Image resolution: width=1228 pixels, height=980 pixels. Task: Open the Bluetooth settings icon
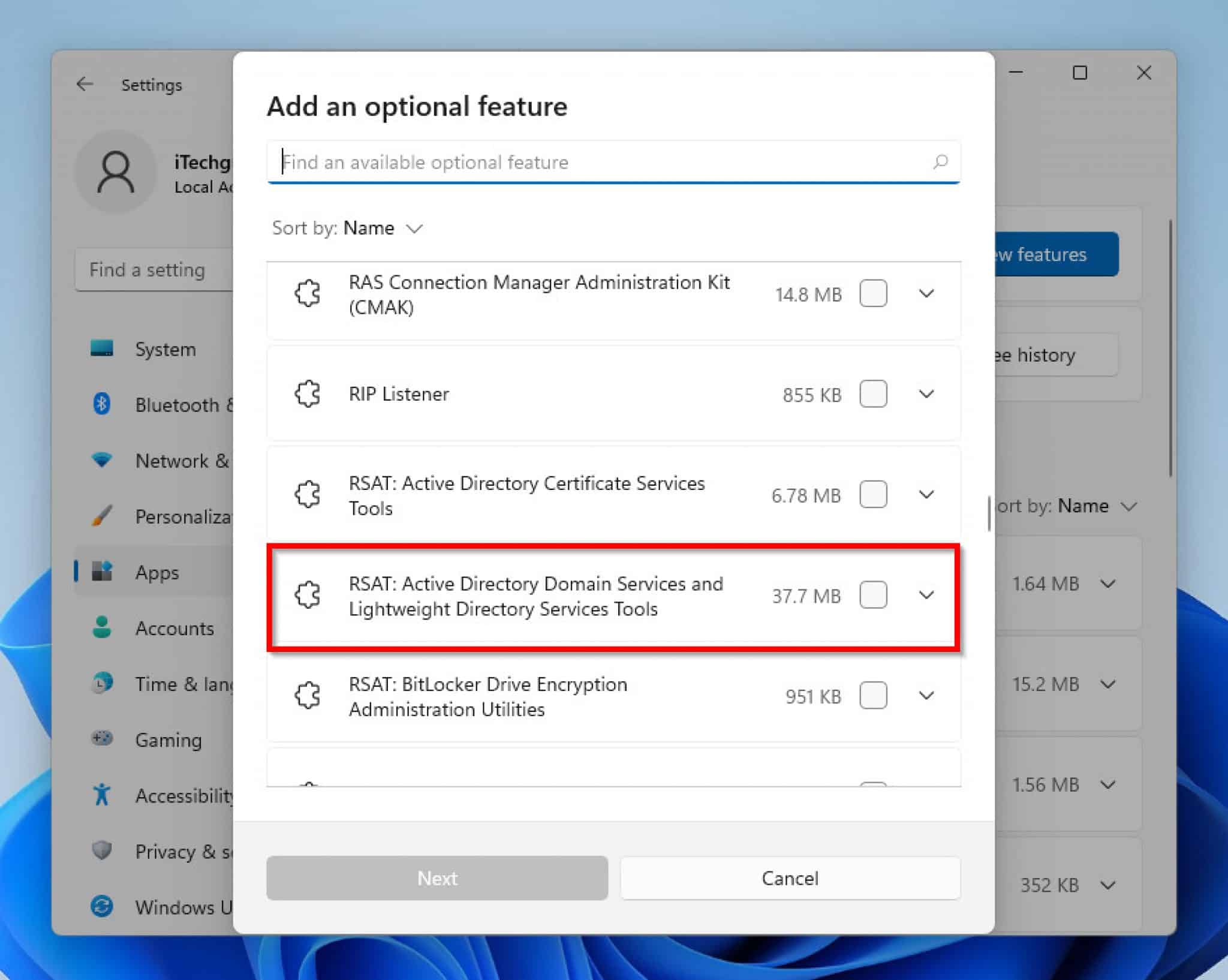[x=101, y=404]
